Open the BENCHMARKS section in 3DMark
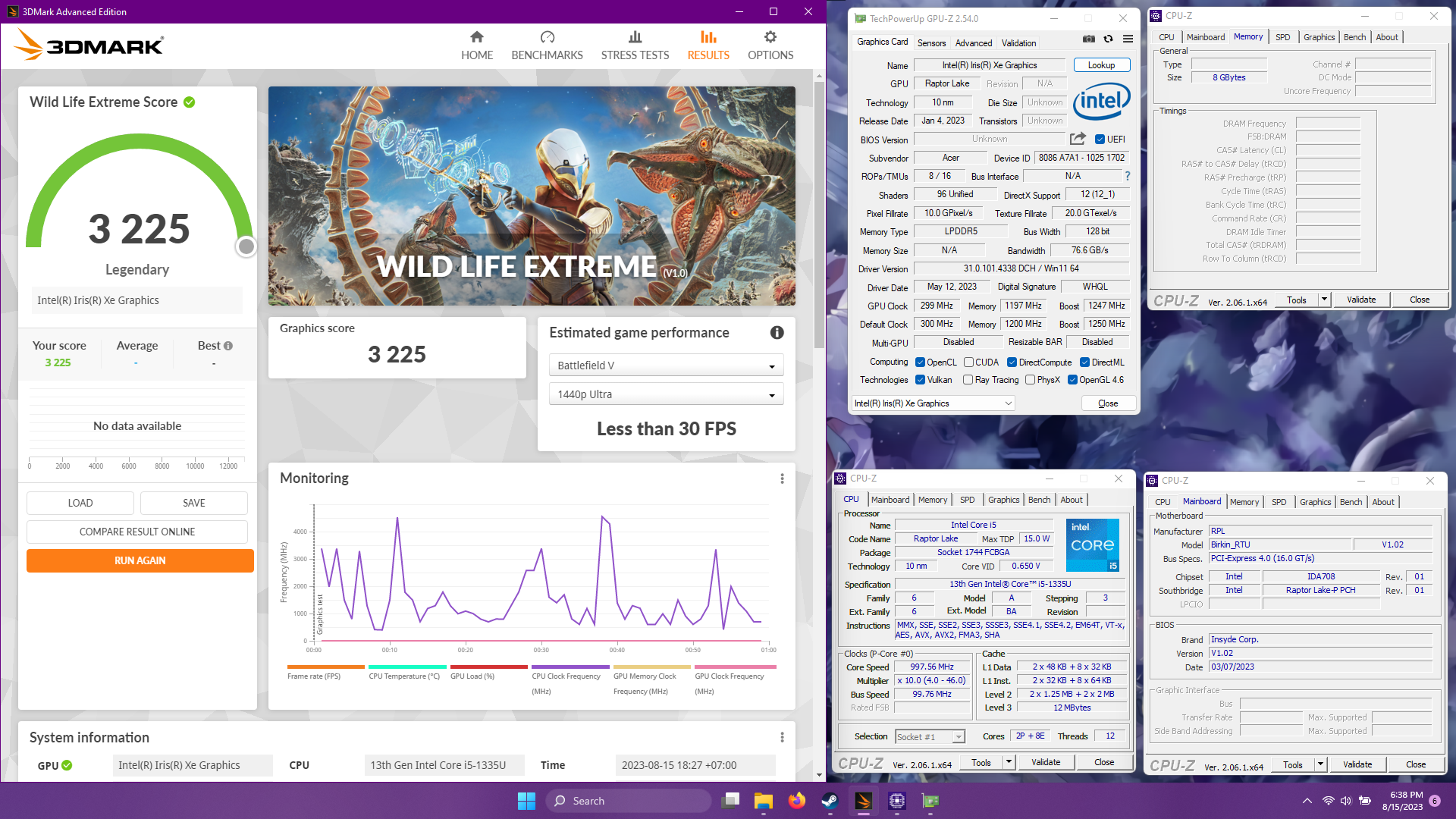This screenshot has height=819, width=1456. 547,45
